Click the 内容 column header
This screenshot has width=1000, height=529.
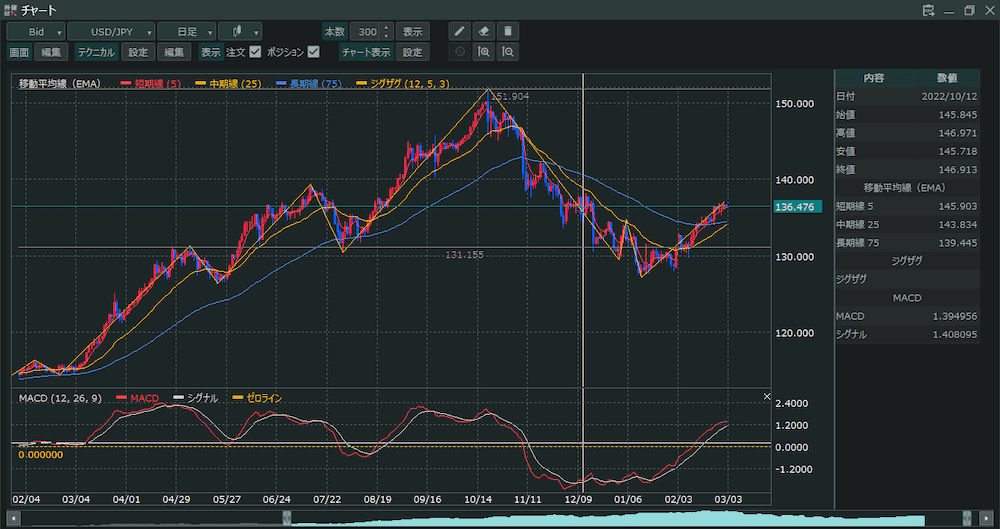click(x=873, y=78)
